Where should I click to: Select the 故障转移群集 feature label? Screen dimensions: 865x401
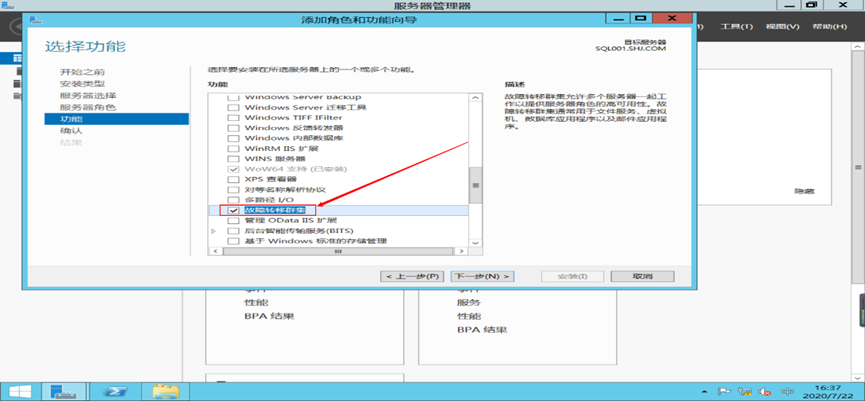pos(274,210)
